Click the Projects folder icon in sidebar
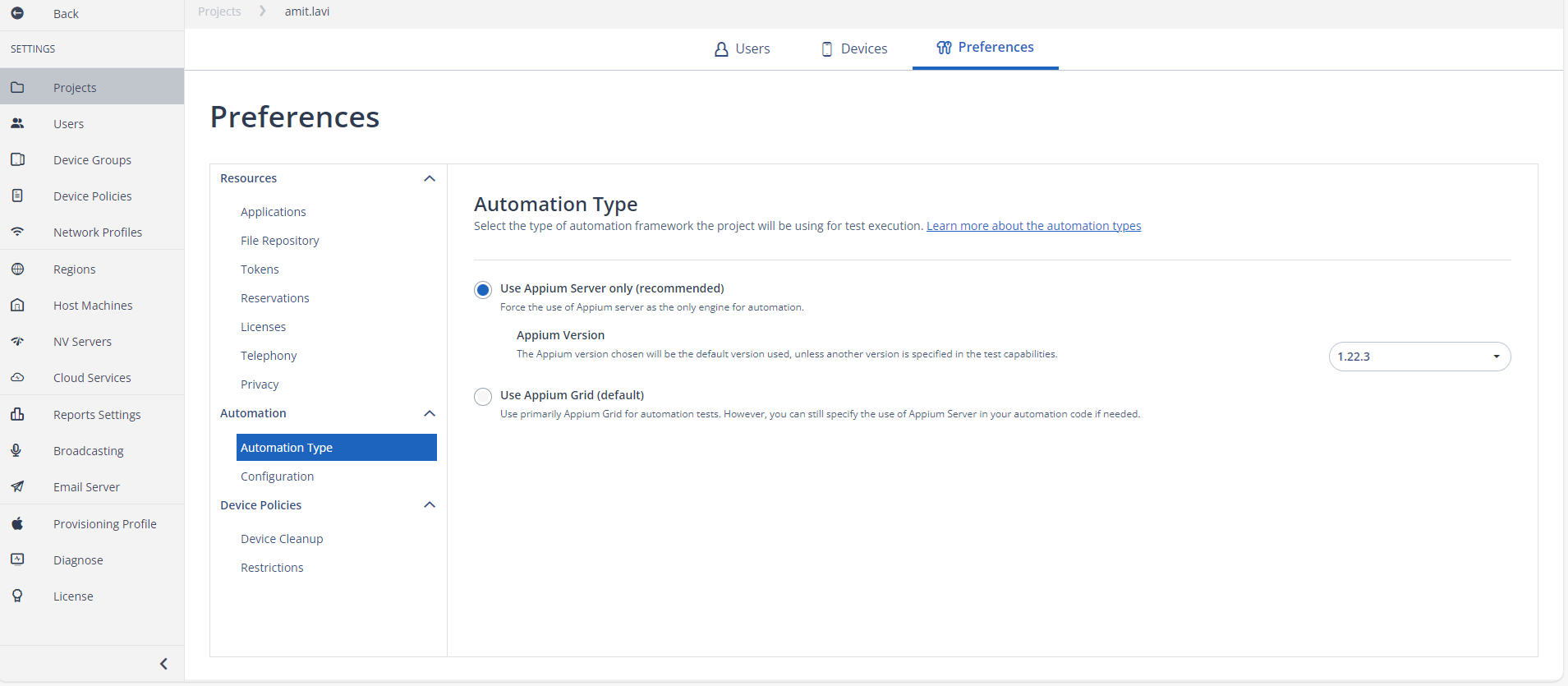The height and width of the screenshot is (686, 1568). coord(17,87)
